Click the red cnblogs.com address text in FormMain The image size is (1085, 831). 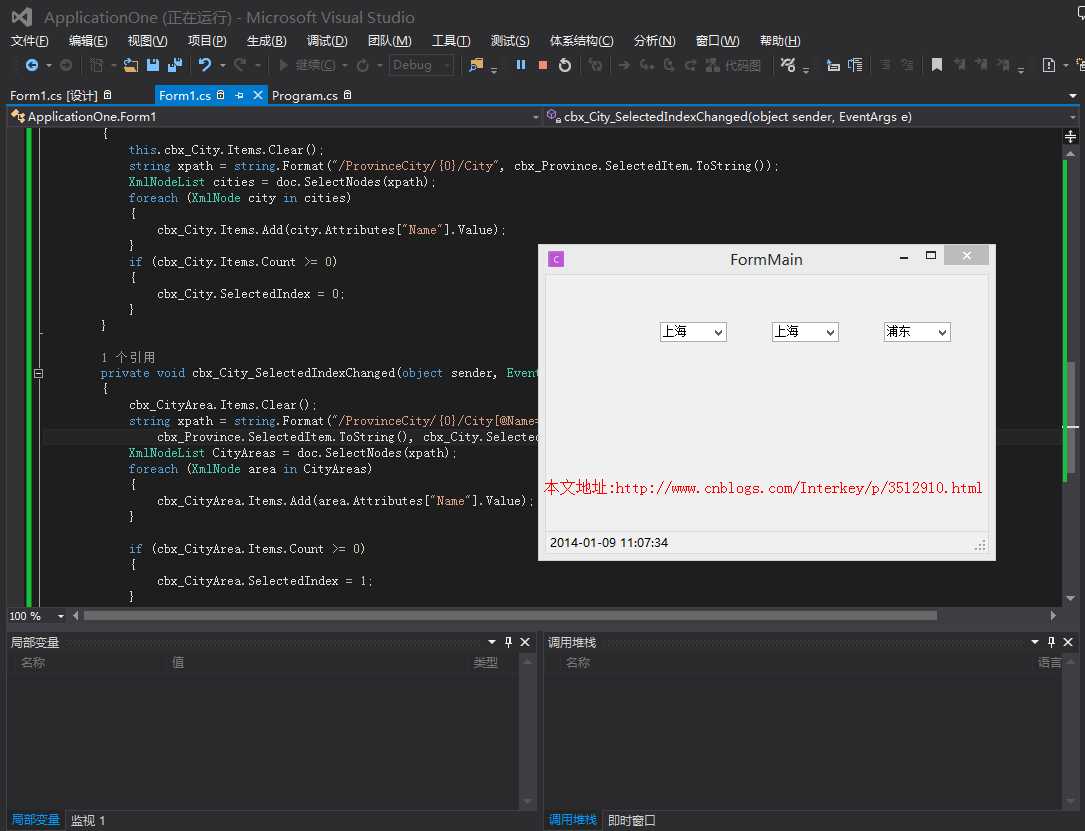pyautogui.click(x=763, y=488)
